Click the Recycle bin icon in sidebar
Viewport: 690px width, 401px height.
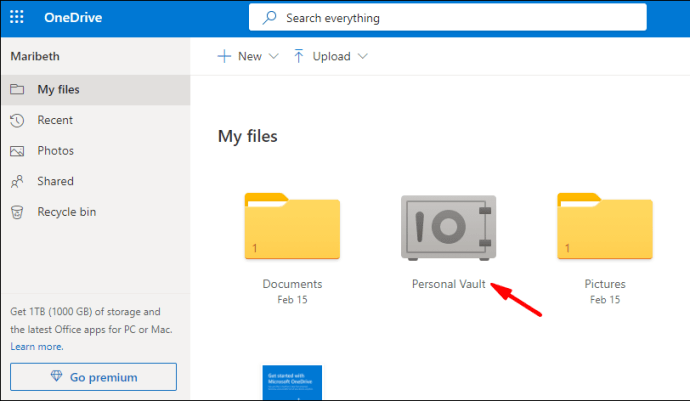coord(17,212)
